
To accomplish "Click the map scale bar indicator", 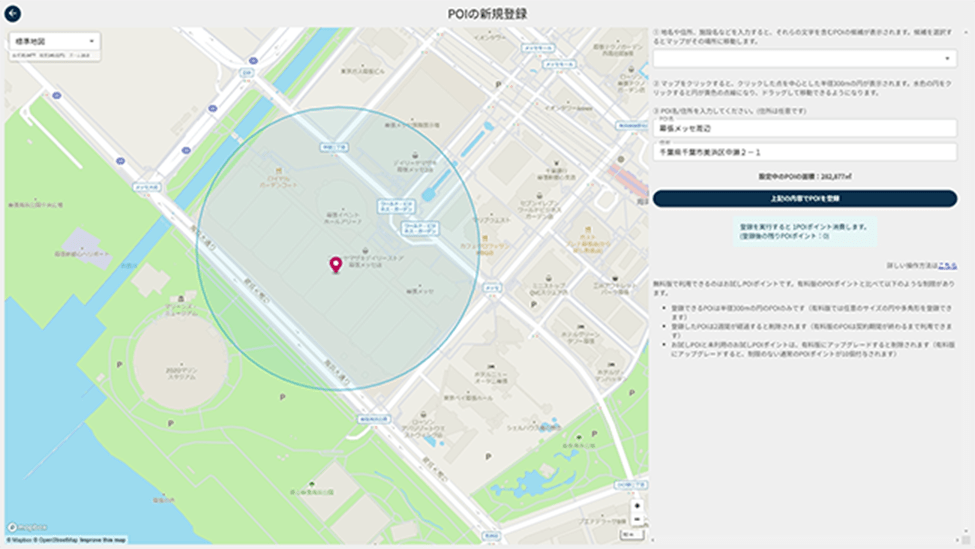I will point(630,535).
